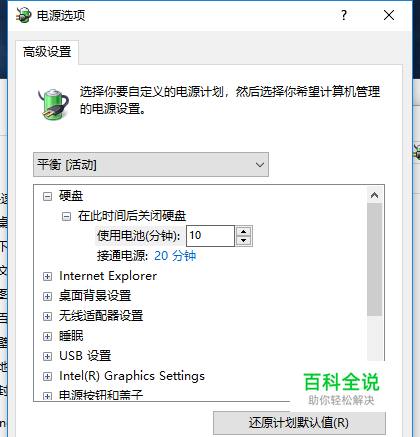This screenshot has height=437, width=420.
Task: Click the help question mark icon
Action: click(x=344, y=15)
